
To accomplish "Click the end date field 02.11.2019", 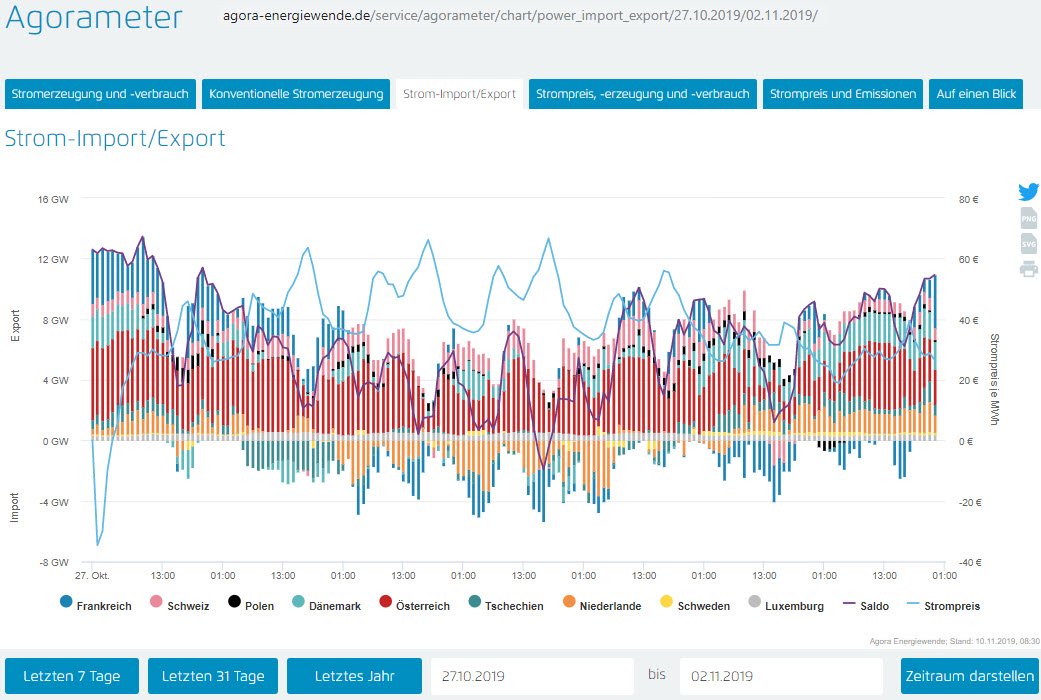I will coord(782,676).
